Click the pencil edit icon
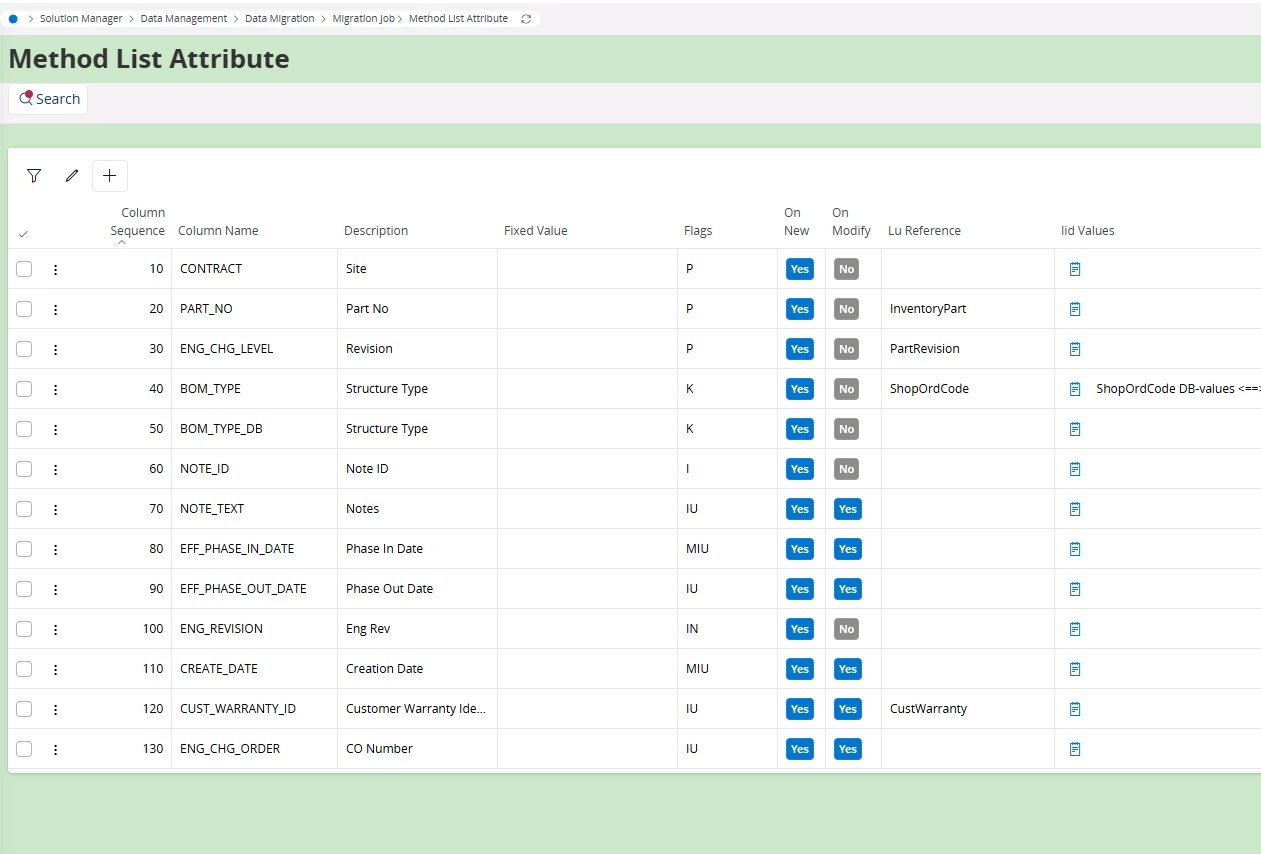 (x=71, y=176)
